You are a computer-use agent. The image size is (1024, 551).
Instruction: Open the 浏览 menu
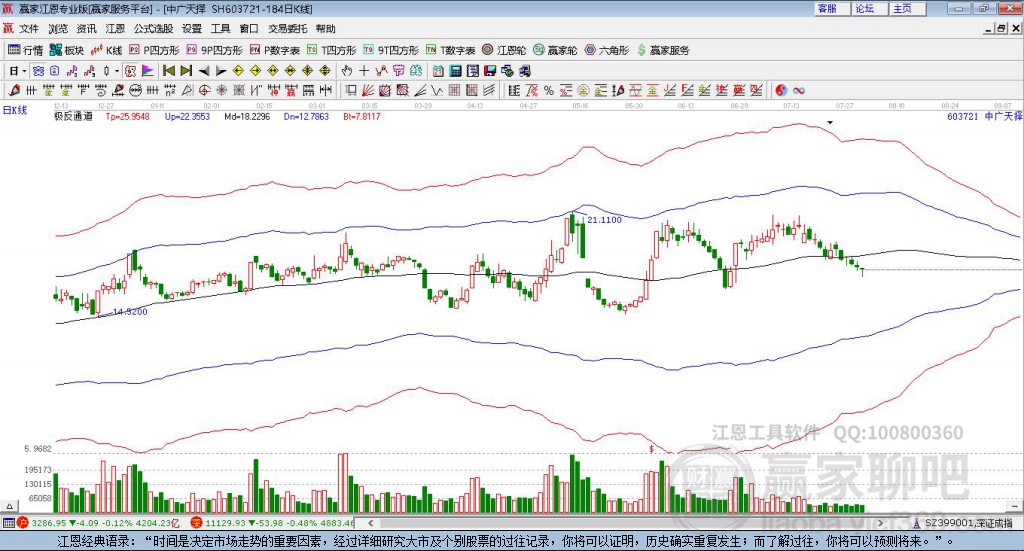58,29
